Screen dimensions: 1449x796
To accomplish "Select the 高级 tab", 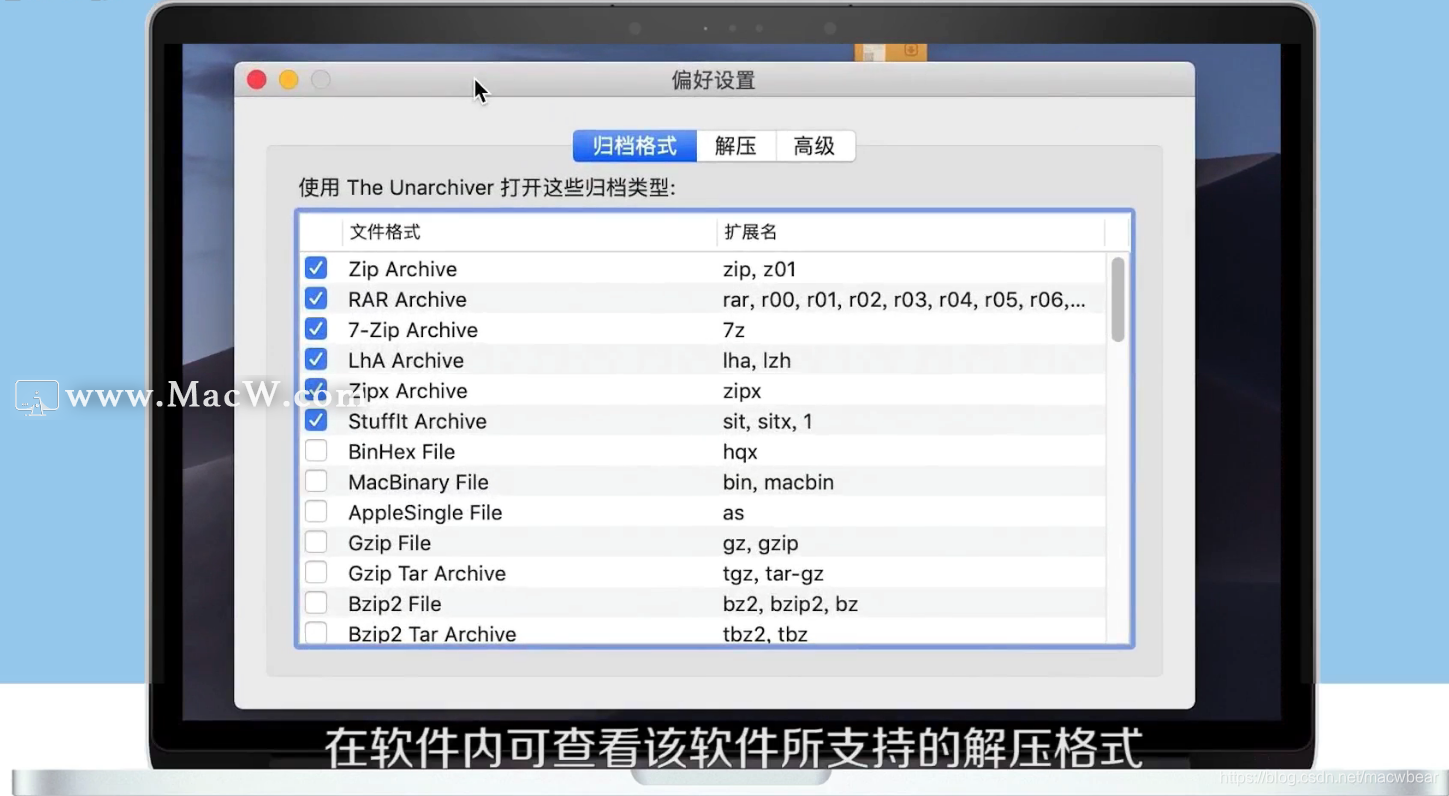I will 815,146.
